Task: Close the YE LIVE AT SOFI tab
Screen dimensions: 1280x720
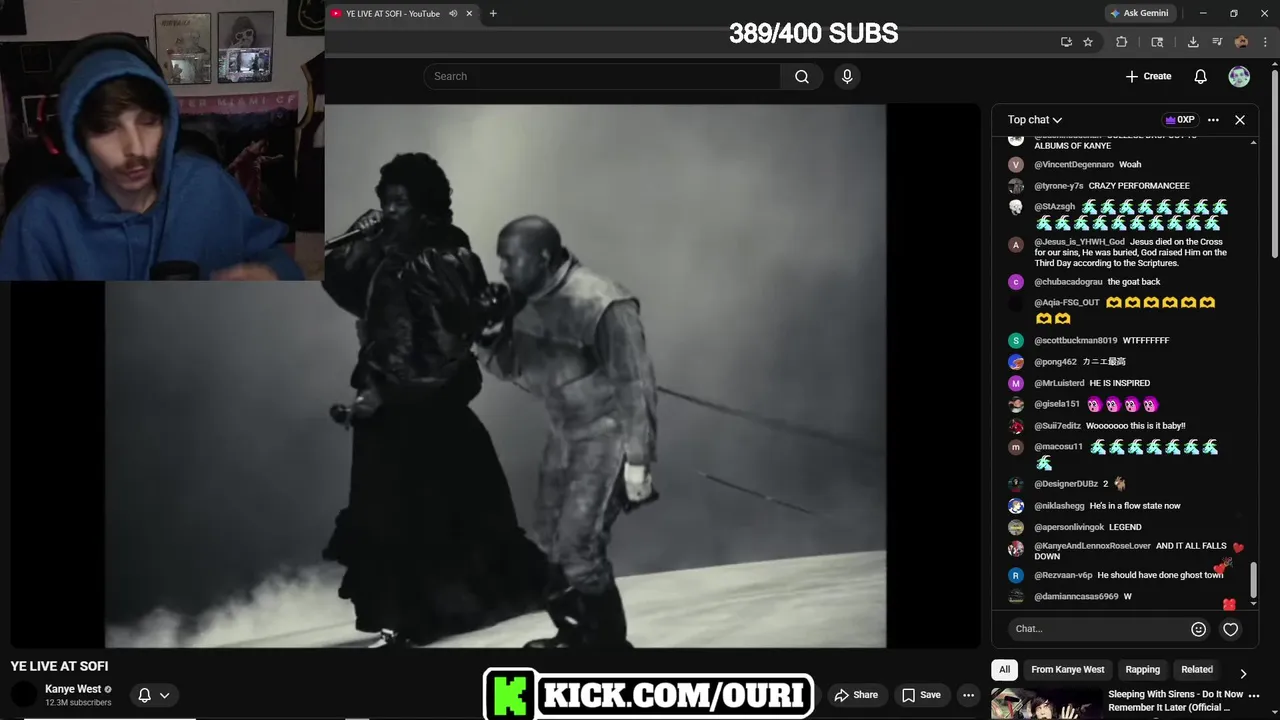Action: [469, 14]
